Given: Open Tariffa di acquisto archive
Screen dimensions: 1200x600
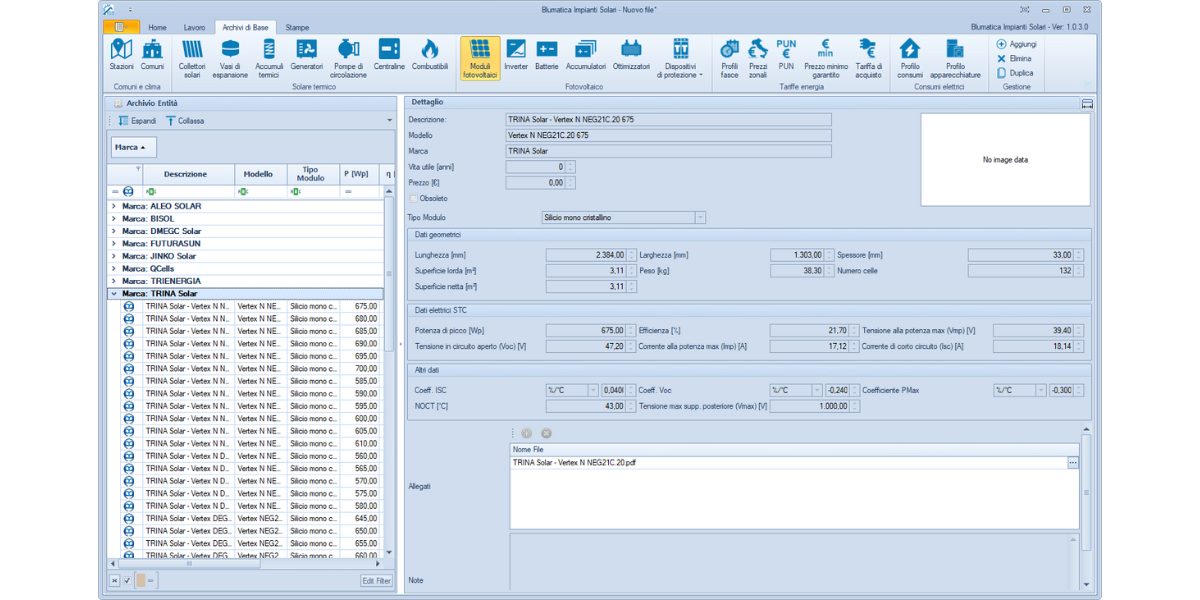Looking at the screenshot, I should click(868, 59).
